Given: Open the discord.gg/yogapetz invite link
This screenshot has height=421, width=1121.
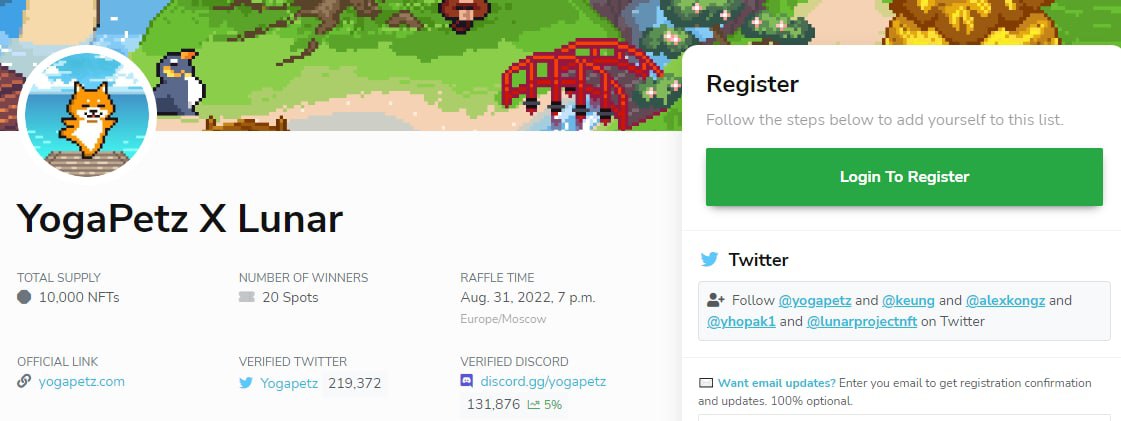Looking at the screenshot, I should point(543,382).
